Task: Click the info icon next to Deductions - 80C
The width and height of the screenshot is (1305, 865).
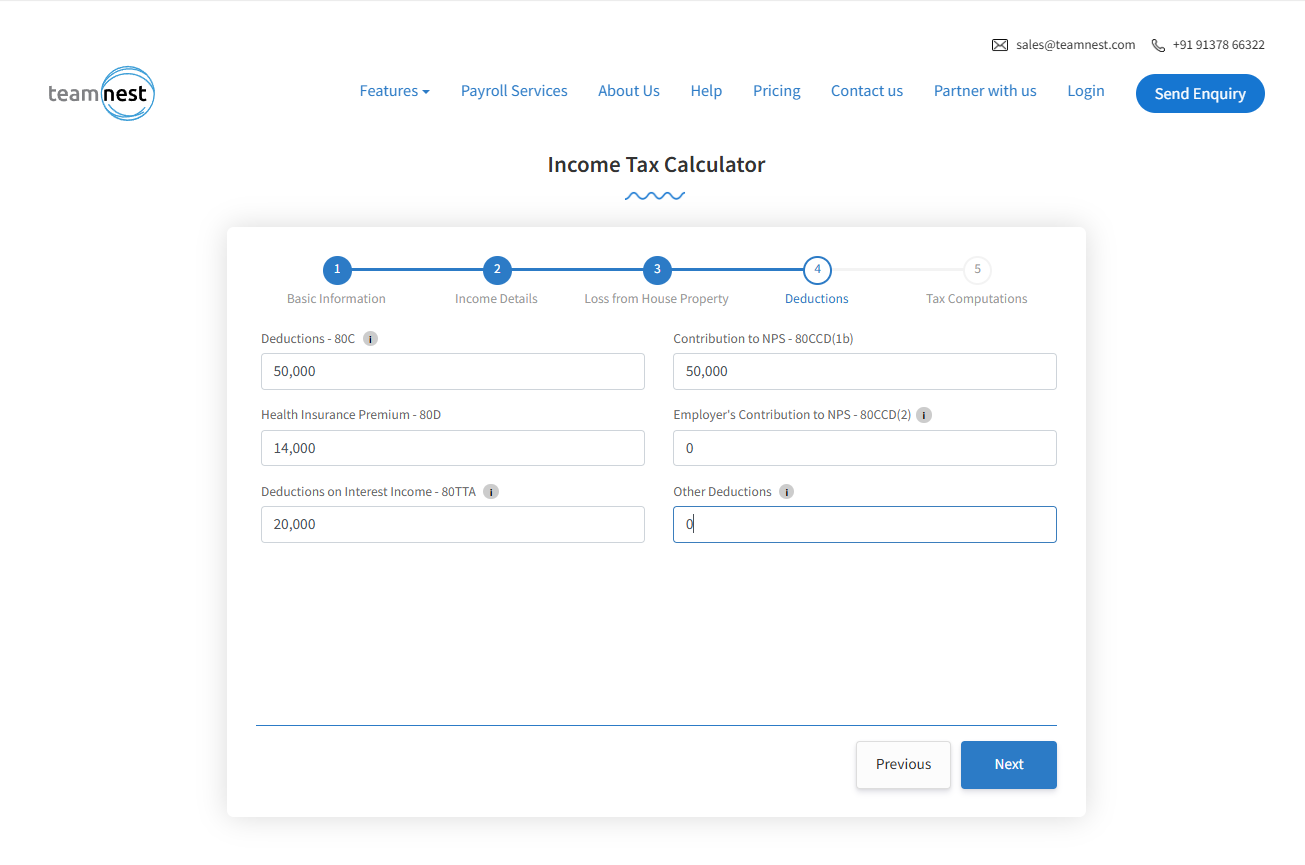Action: pyautogui.click(x=370, y=339)
